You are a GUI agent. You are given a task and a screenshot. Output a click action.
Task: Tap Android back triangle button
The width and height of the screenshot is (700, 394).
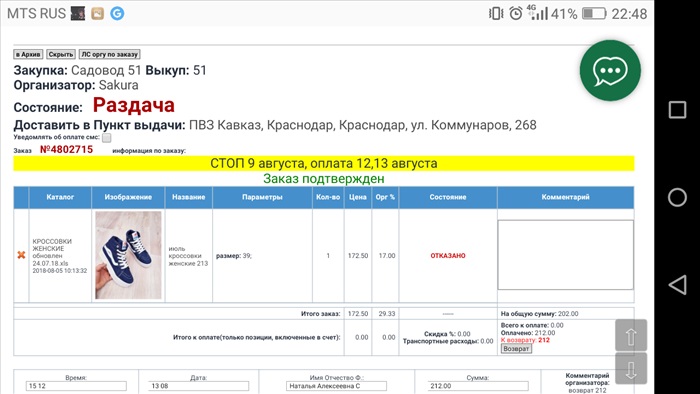677,284
